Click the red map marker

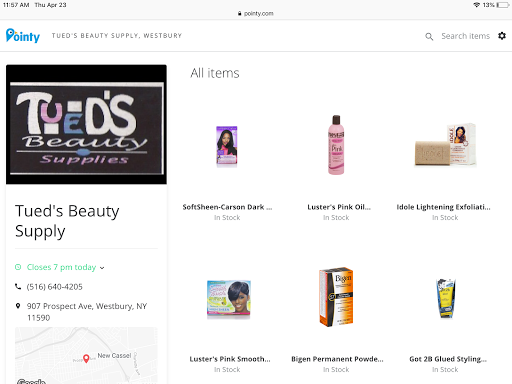[86, 358]
